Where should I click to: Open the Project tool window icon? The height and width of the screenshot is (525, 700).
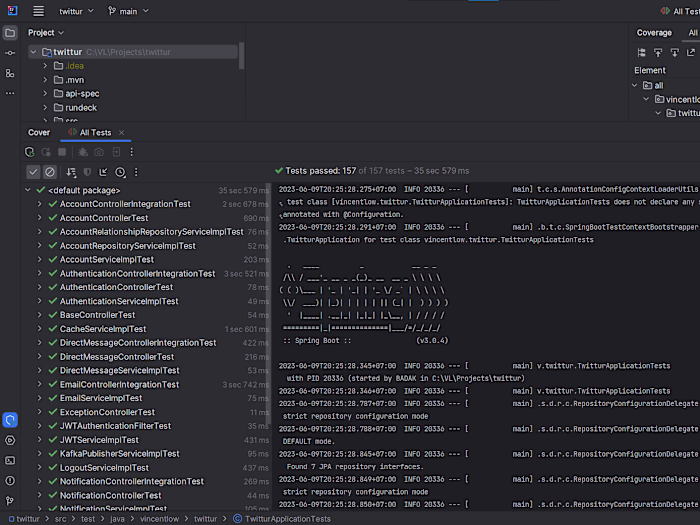pos(10,33)
